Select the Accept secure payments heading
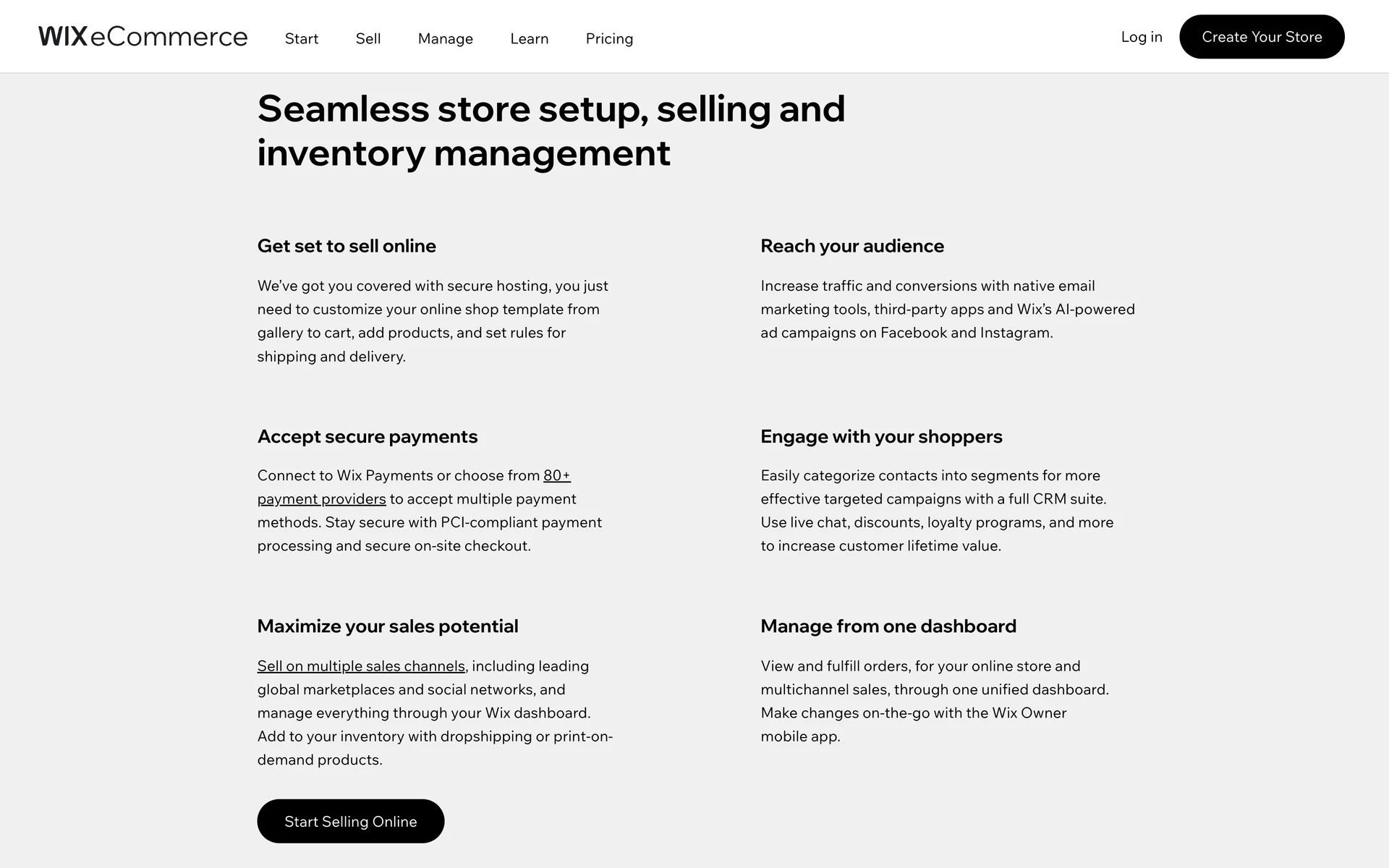The width and height of the screenshot is (1389, 868). [x=368, y=436]
